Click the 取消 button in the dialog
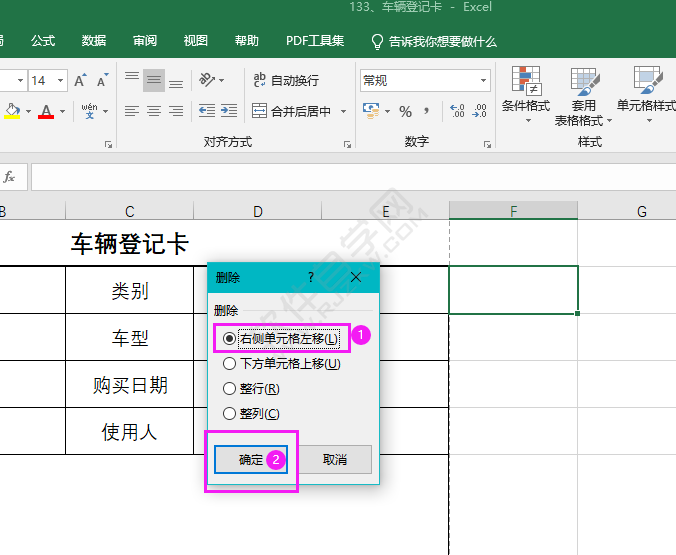The height and width of the screenshot is (555, 676). pos(335,460)
